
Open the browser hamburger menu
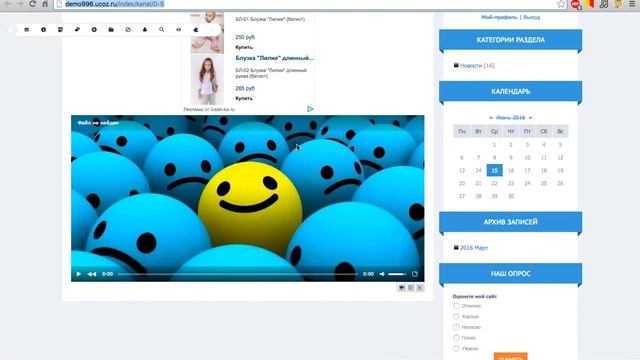point(632,4)
